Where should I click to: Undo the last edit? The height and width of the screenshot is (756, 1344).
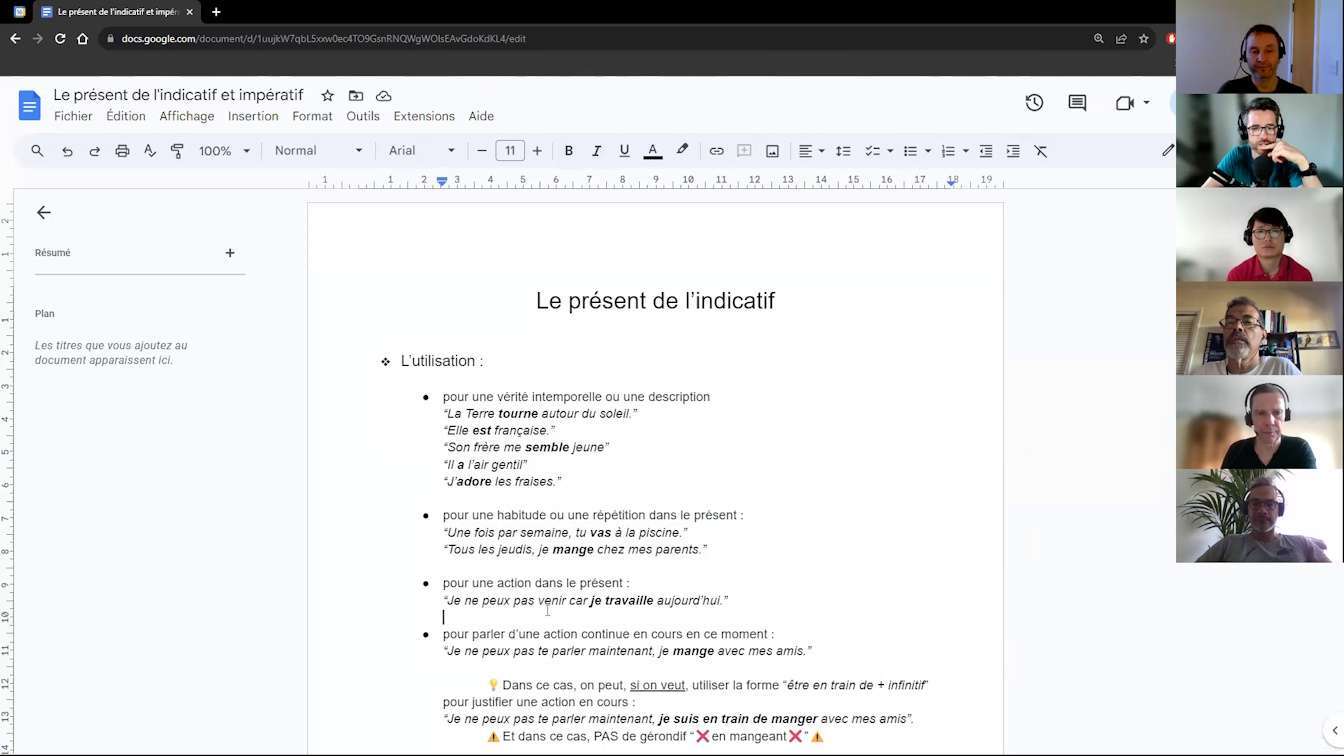point(67,151)
